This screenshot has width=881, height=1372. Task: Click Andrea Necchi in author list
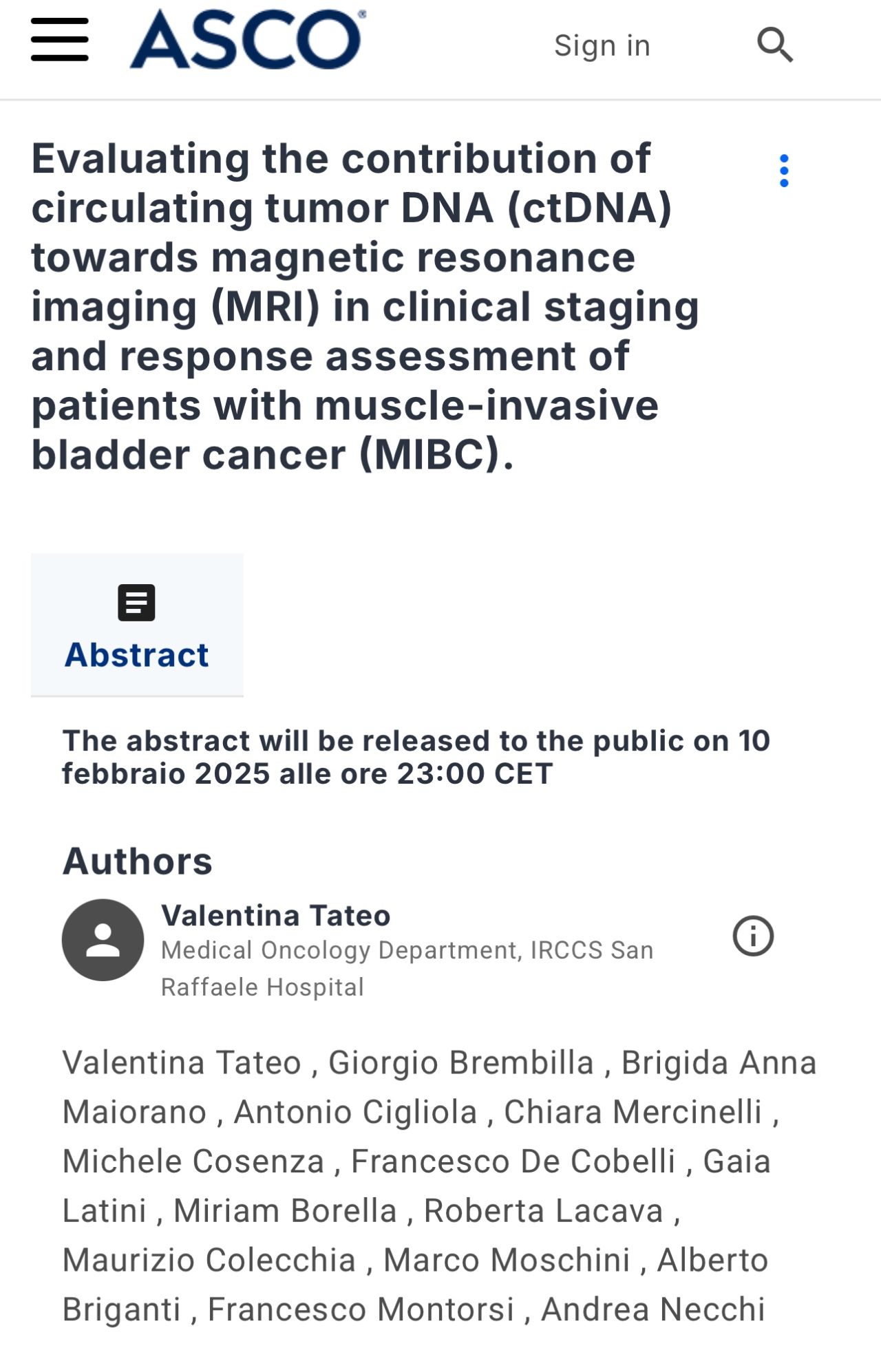coord(653,1309)
